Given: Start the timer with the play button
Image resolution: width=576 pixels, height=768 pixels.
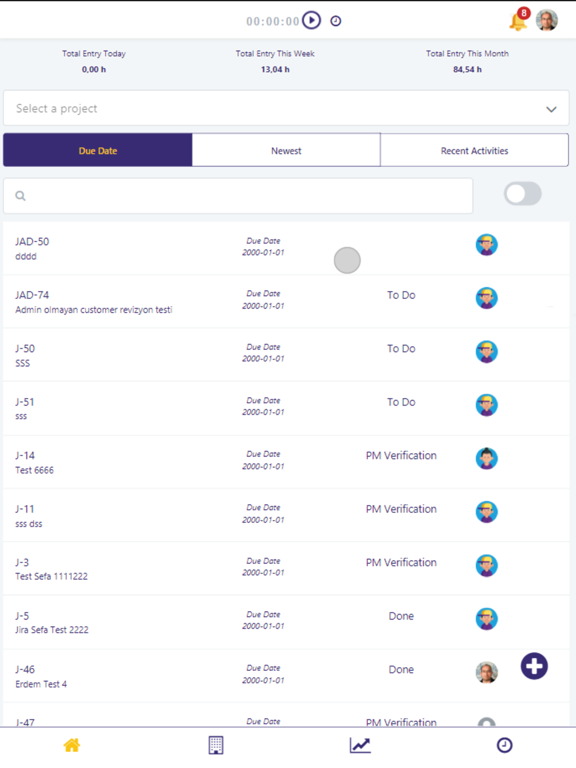Looking at the screenshot, I should pyautogui.click(x=312, y=21).
